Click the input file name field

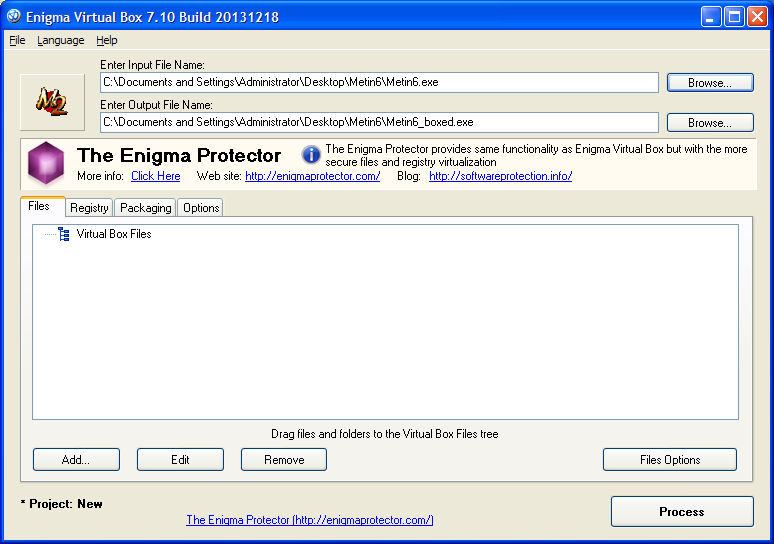tap(379, 82)
